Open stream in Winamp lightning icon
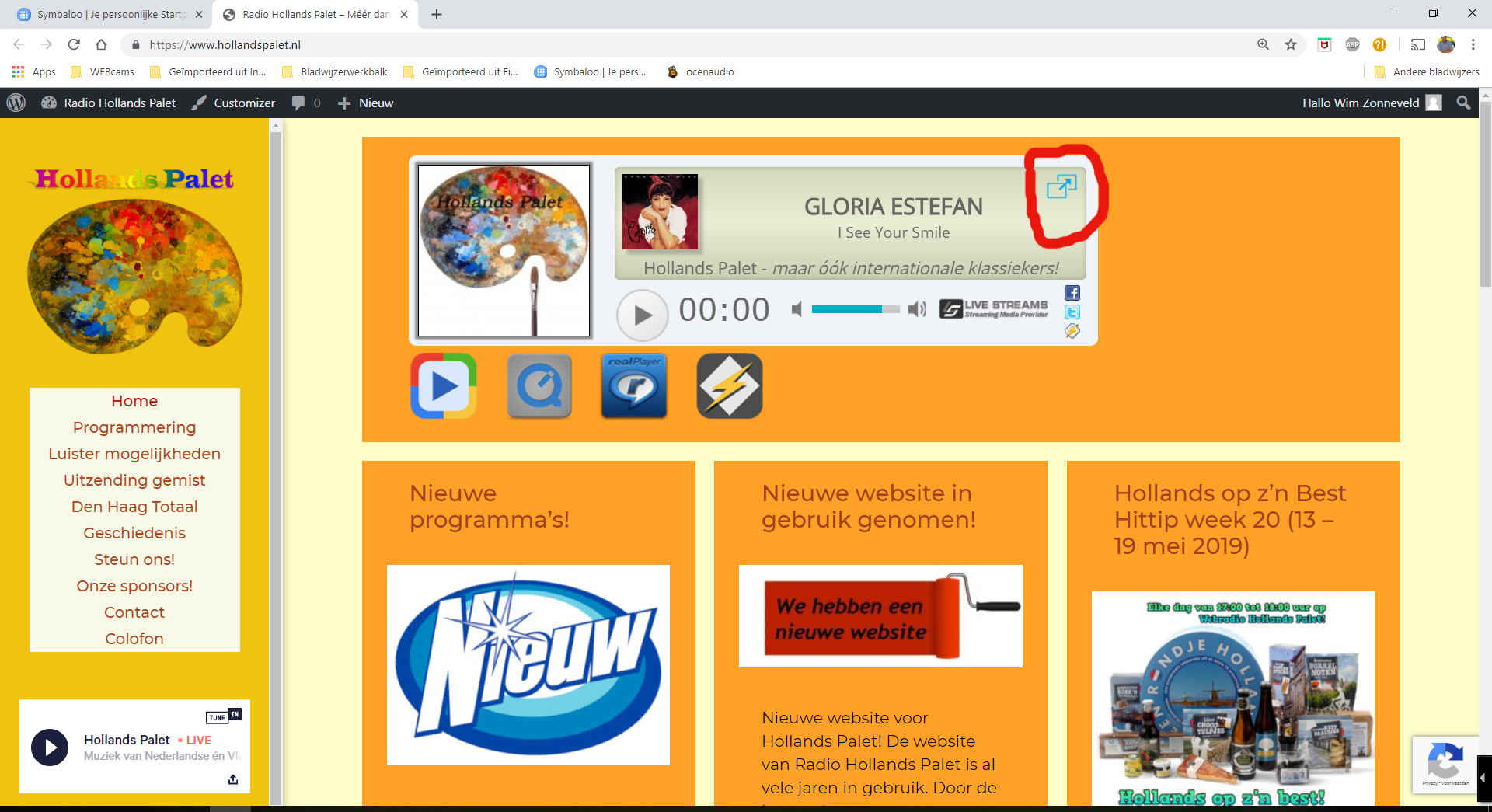The image size is (1492, 812). coord(730,385)
